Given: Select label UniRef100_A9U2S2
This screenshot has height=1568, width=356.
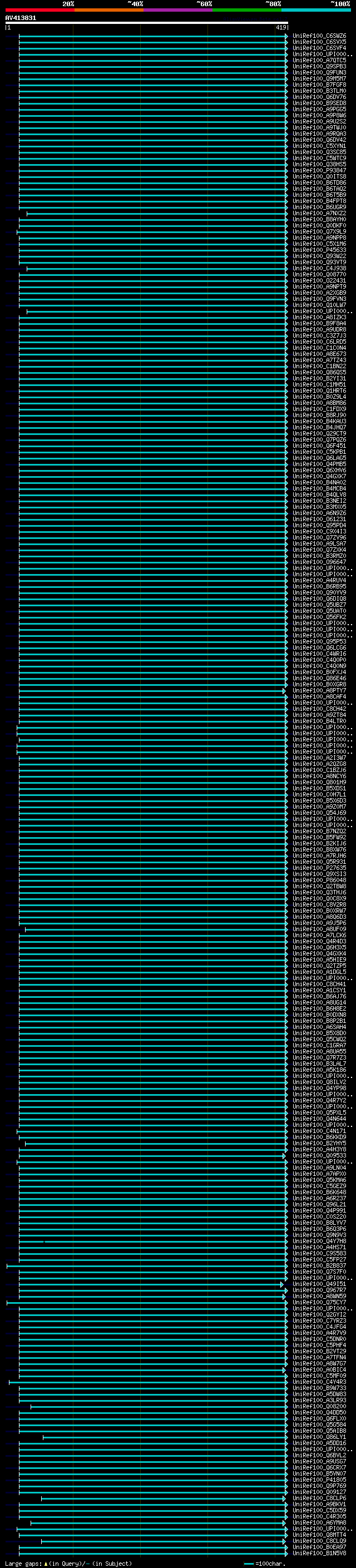Looking at the screenshot, I should click(319, 122).
